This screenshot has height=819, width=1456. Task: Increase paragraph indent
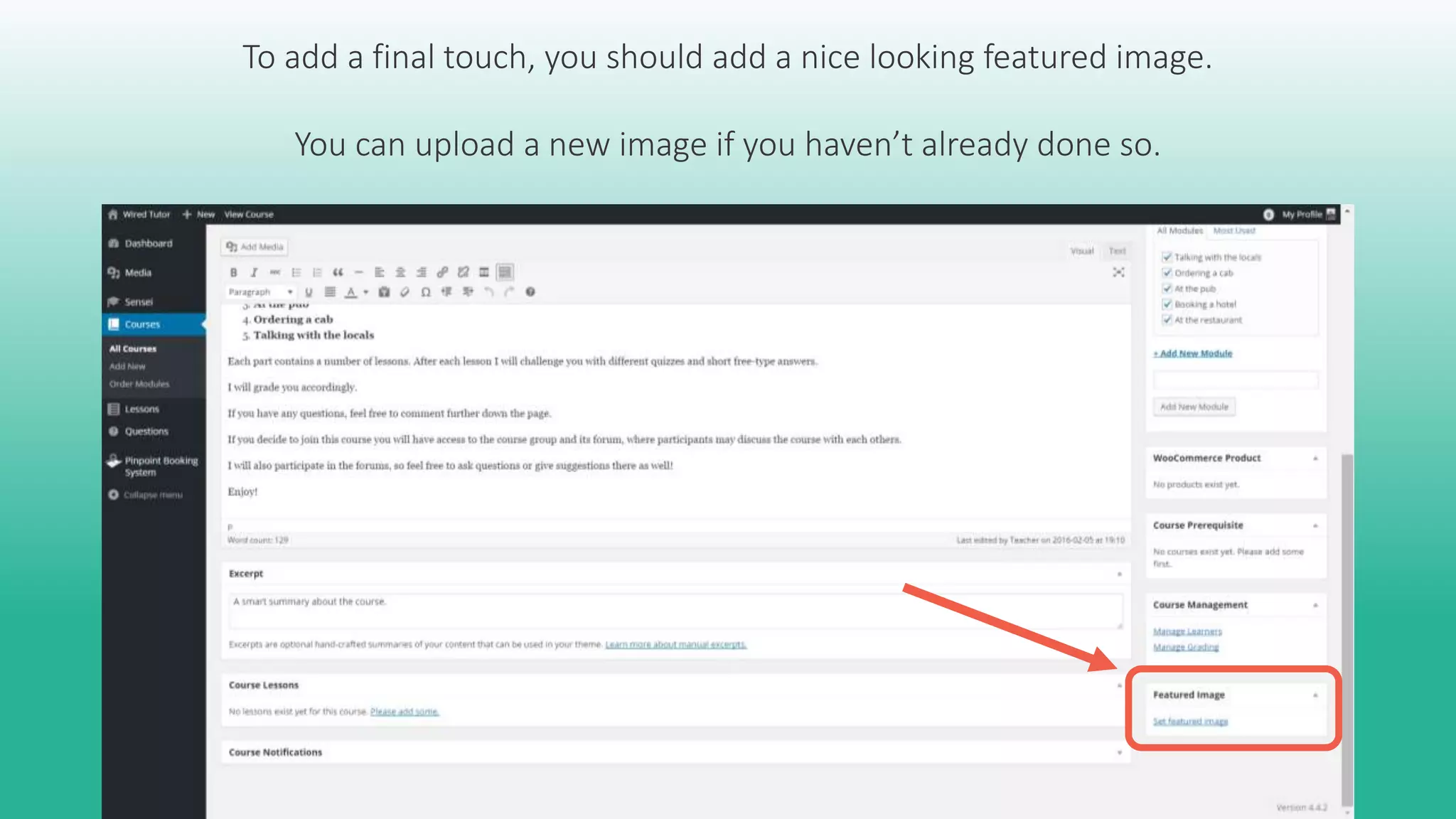pyautogui.click(x=468, y=292)
